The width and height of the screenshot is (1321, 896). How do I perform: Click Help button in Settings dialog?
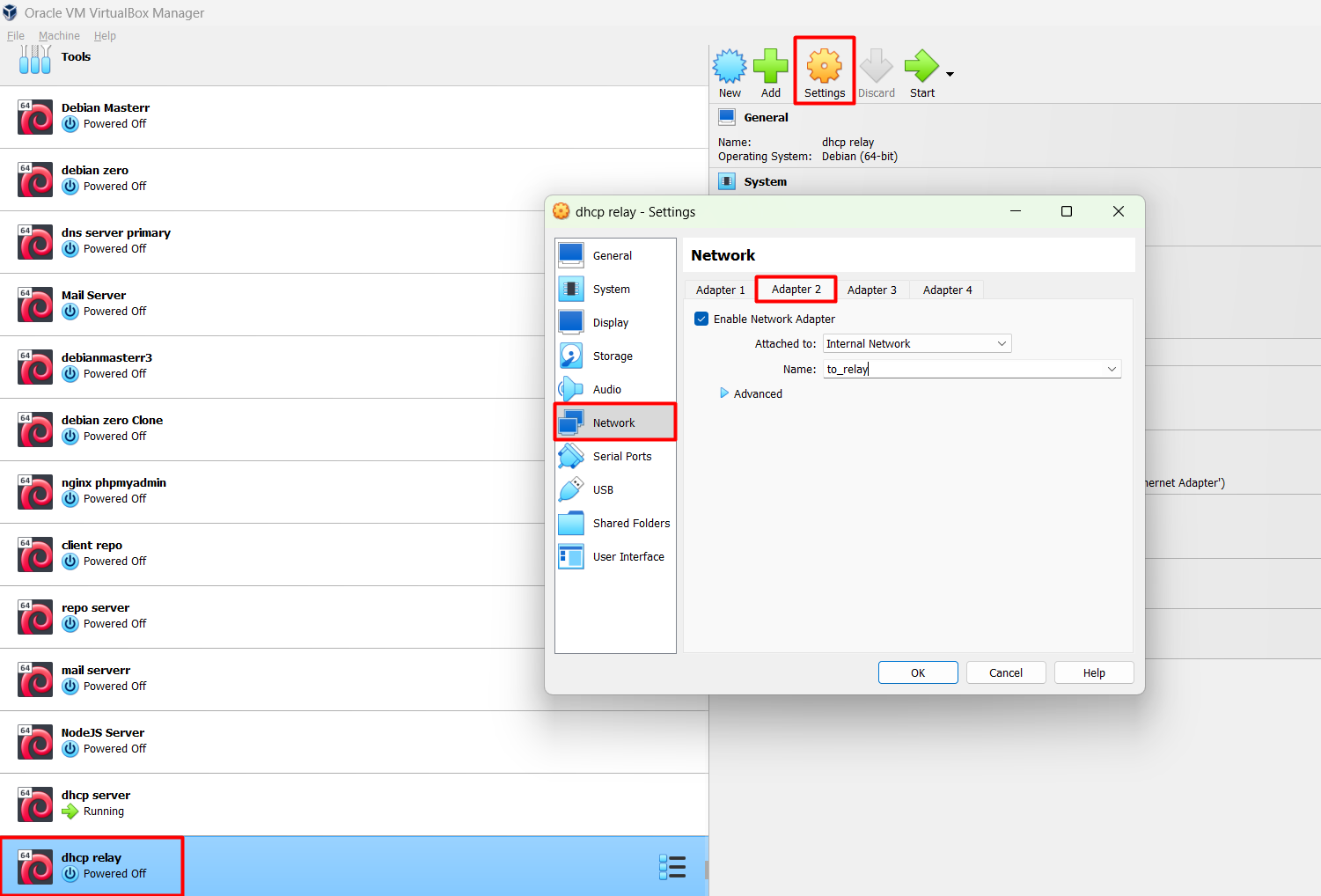pyautogui.click(x=1094, y=672)
